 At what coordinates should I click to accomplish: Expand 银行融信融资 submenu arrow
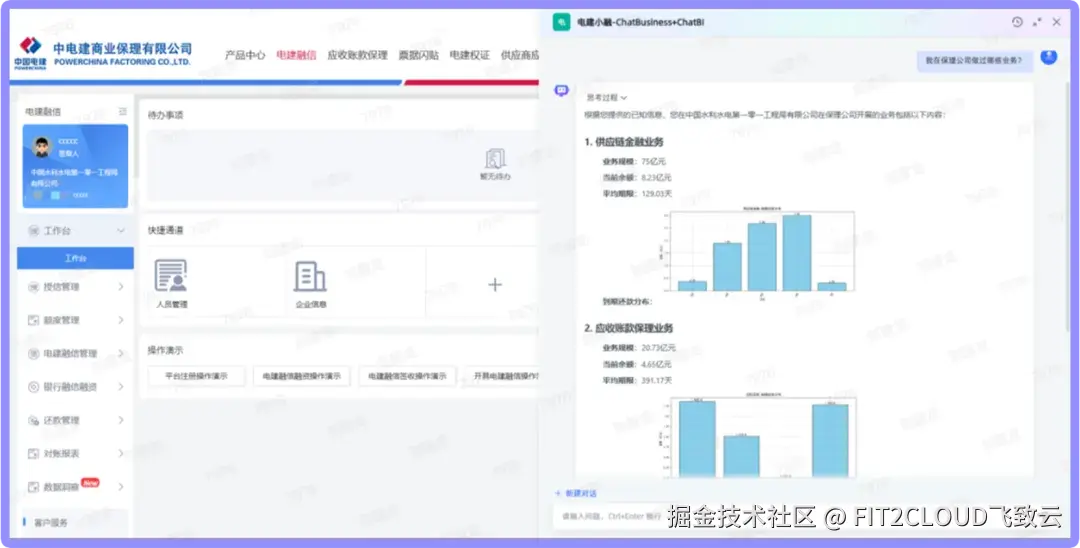121,387
